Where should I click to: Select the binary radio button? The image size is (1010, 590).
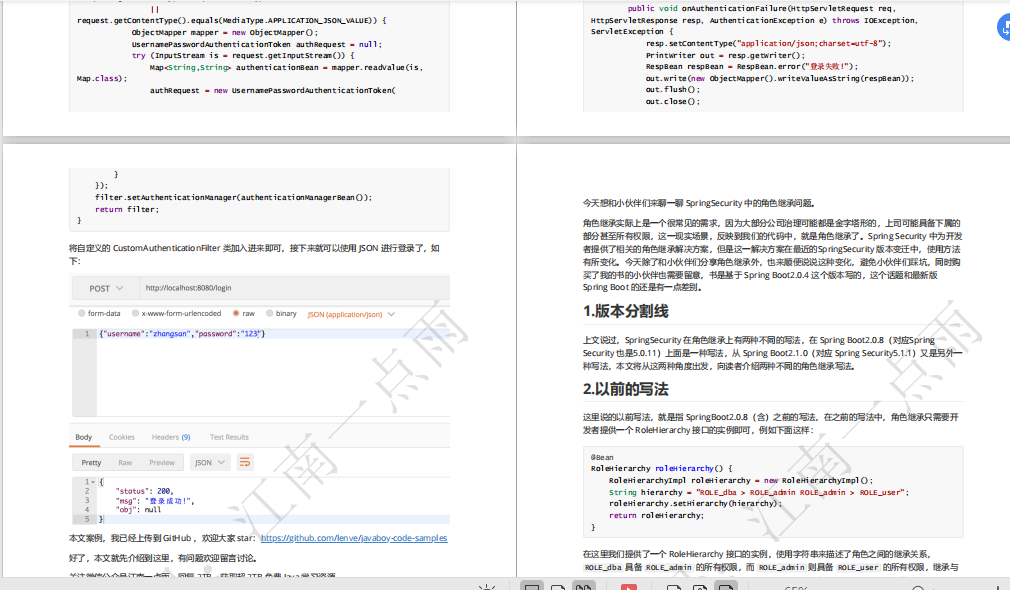pyautogui.click(x=270, y=314)
